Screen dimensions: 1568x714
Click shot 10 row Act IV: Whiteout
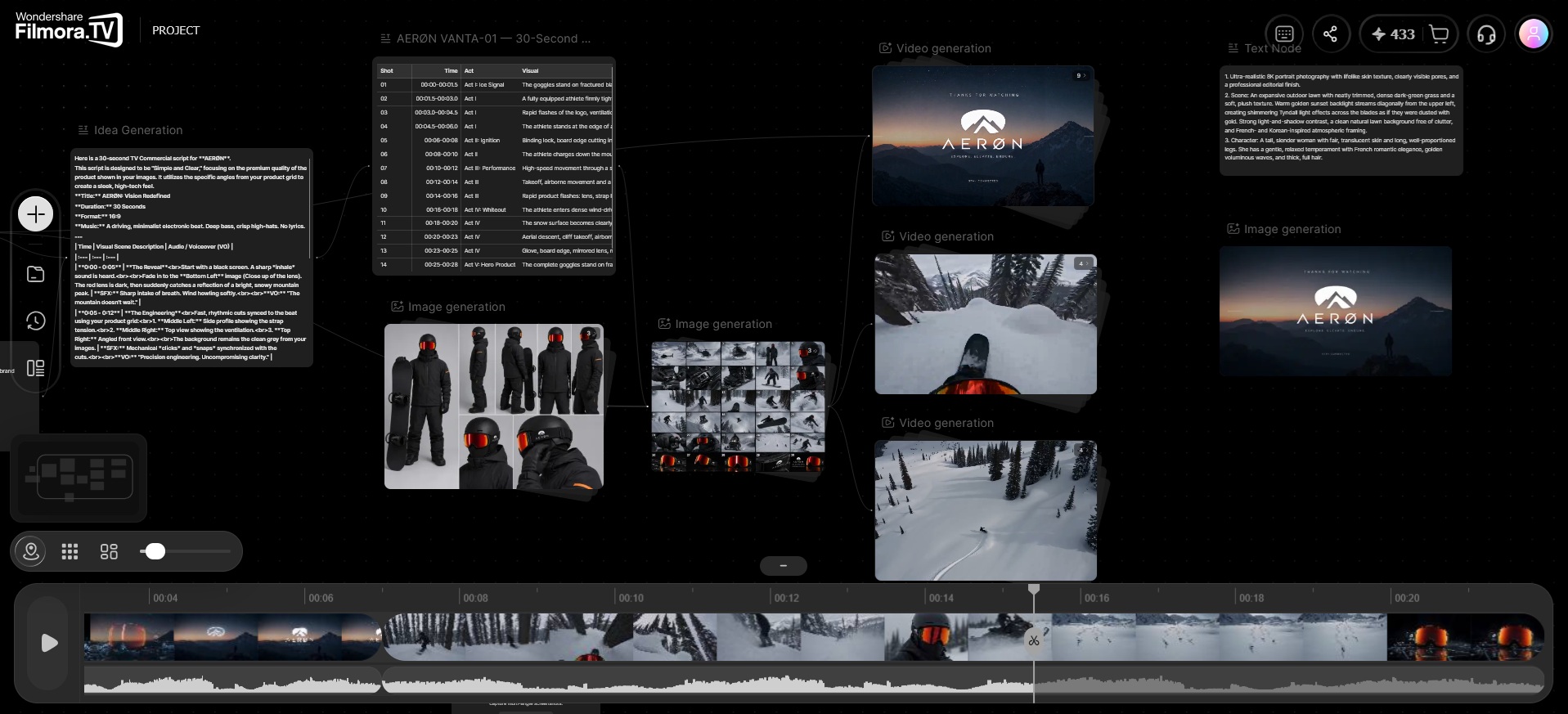[x=494, y=209]
